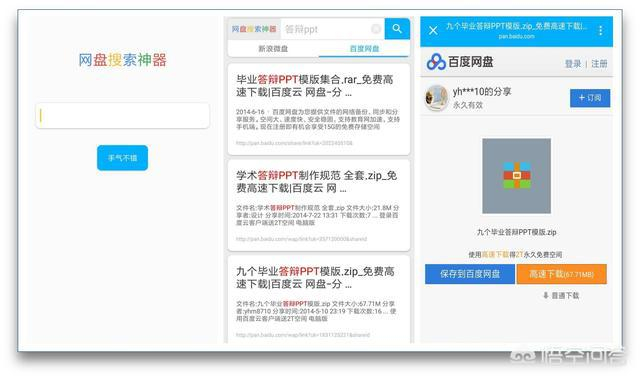Click the small 网盘搜索神器 logo
This screenshot has height=378, width=640.
[254, 29]
